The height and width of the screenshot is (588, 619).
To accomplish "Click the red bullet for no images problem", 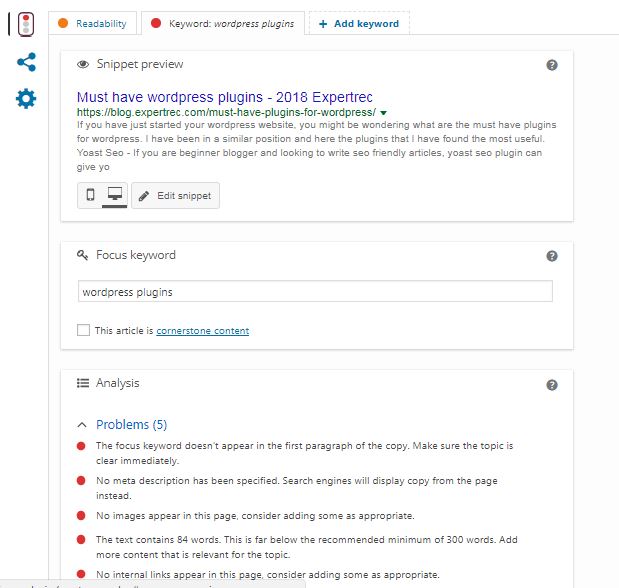I will (x=81, y=516).
